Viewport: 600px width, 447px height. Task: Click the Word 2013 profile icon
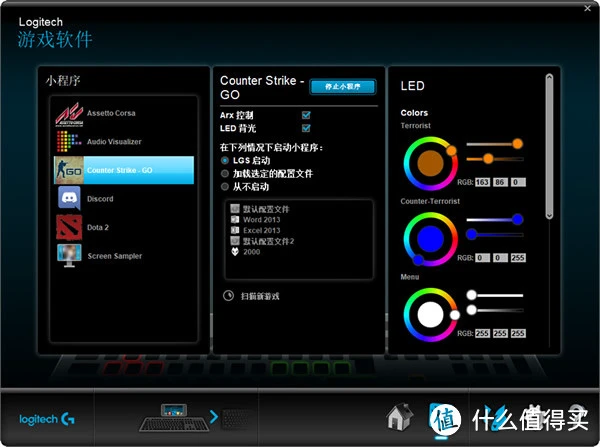coord(235,219)
